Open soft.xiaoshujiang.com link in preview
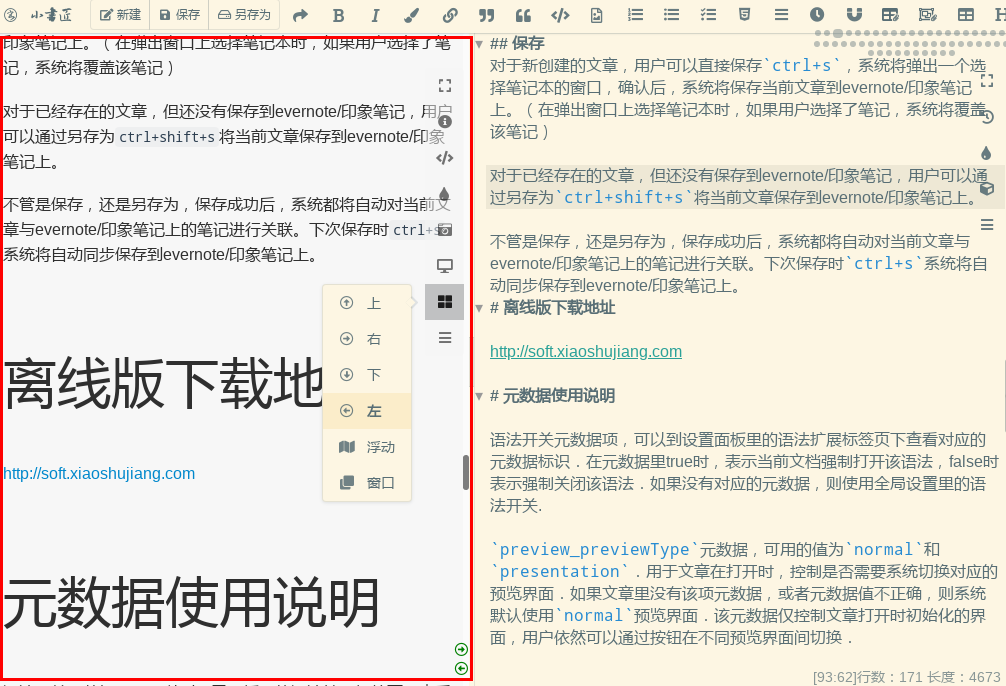 99,474
